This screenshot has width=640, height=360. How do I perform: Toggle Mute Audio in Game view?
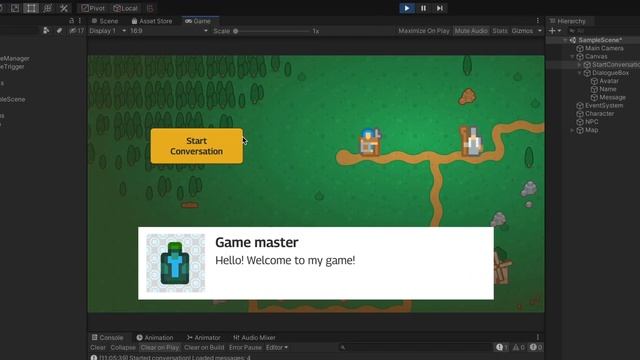[471, 31]
